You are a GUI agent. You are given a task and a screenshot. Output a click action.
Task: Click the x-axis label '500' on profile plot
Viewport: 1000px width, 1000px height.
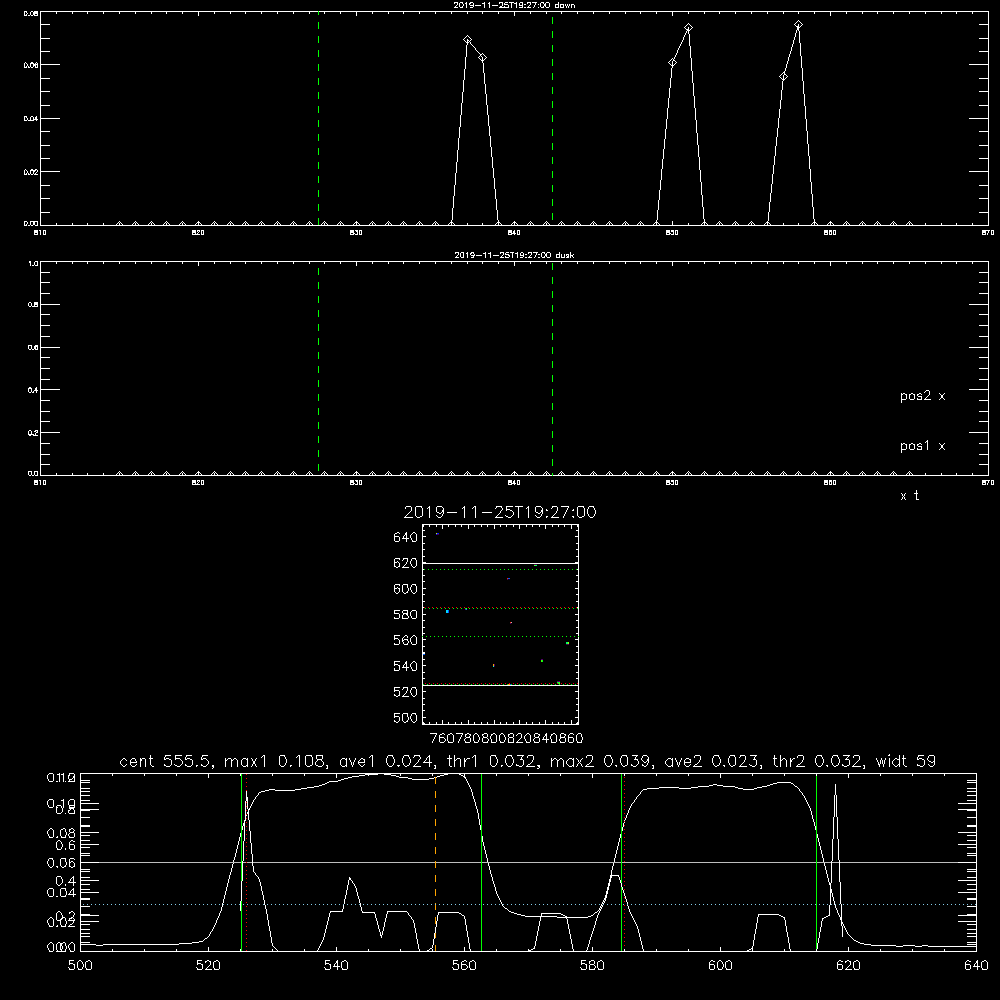tap(80, 966)
